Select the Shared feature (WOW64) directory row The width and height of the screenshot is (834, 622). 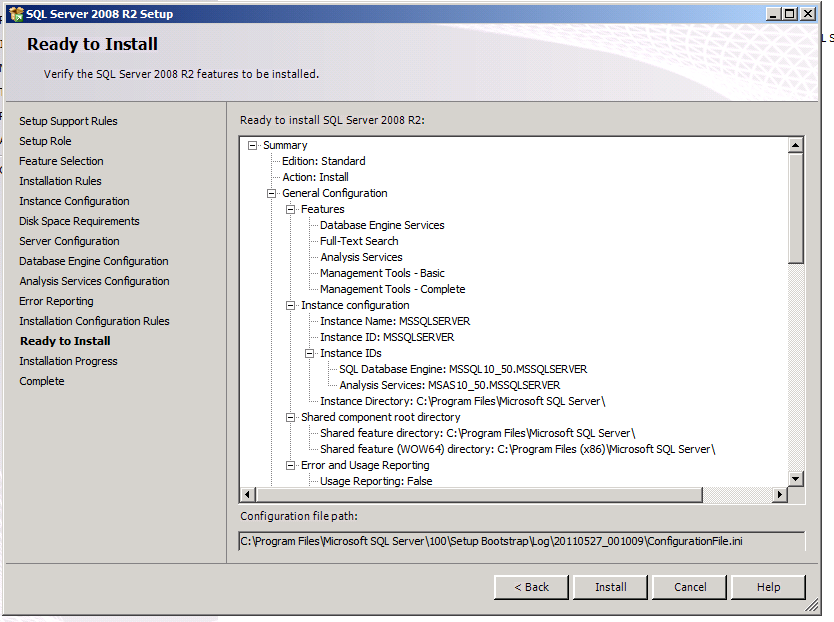coord(518,449)
